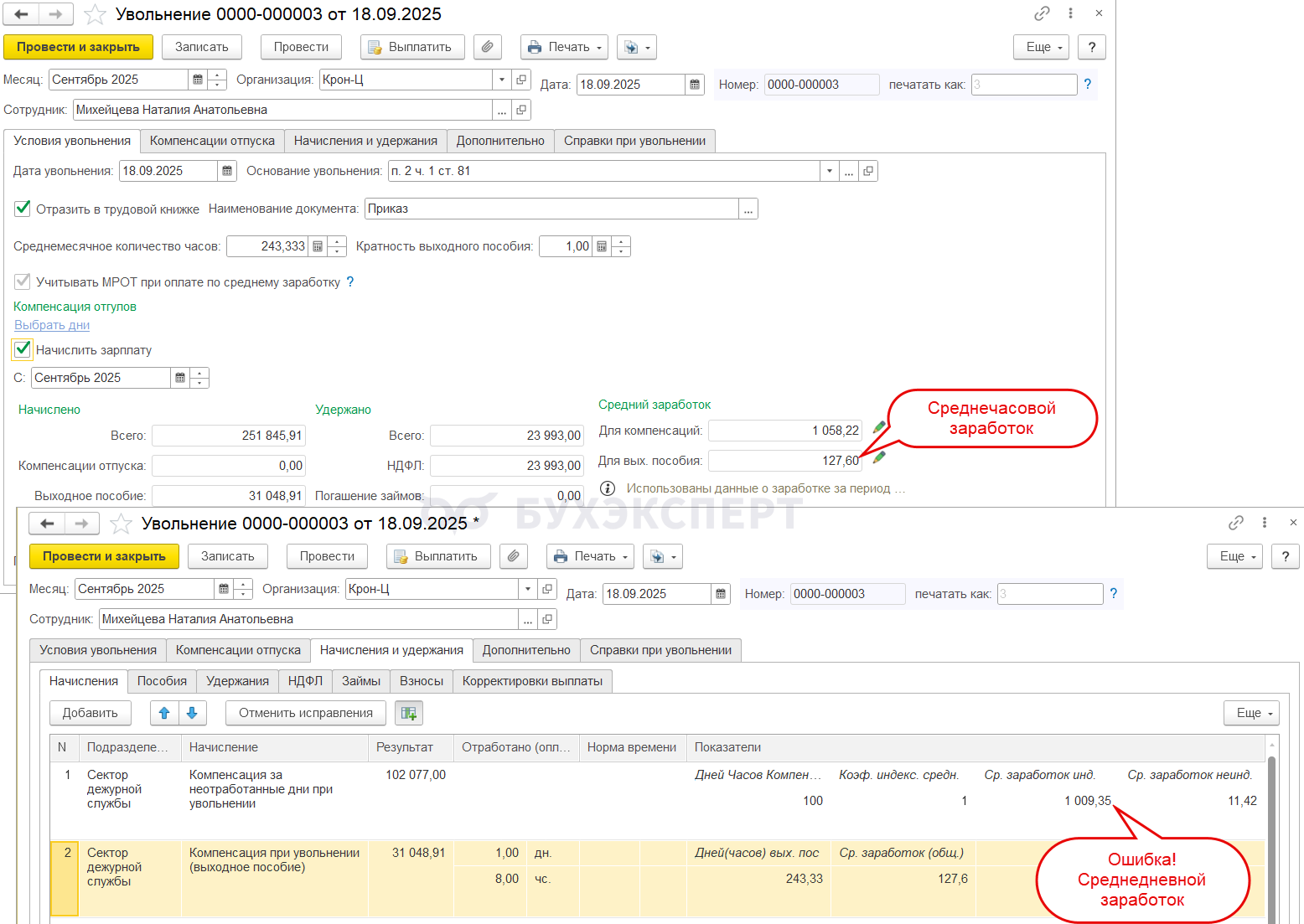Open the send document dropdown in lower window
This screenshot has width=1304, height=924.
coord(663,556)
